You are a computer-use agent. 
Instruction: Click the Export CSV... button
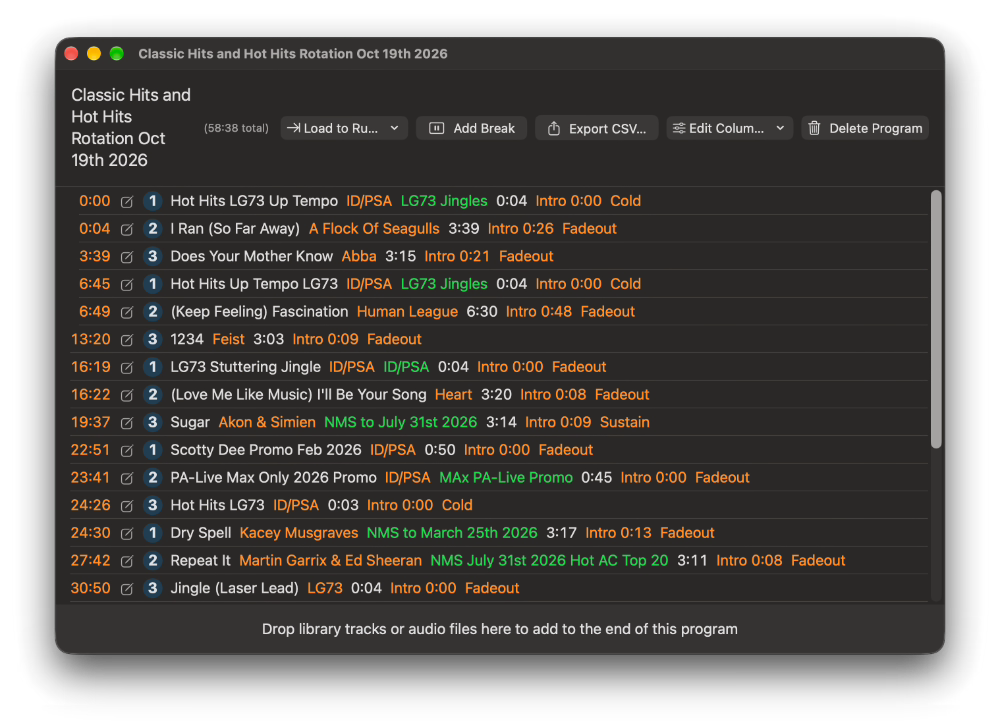click(x=597, y=128)
